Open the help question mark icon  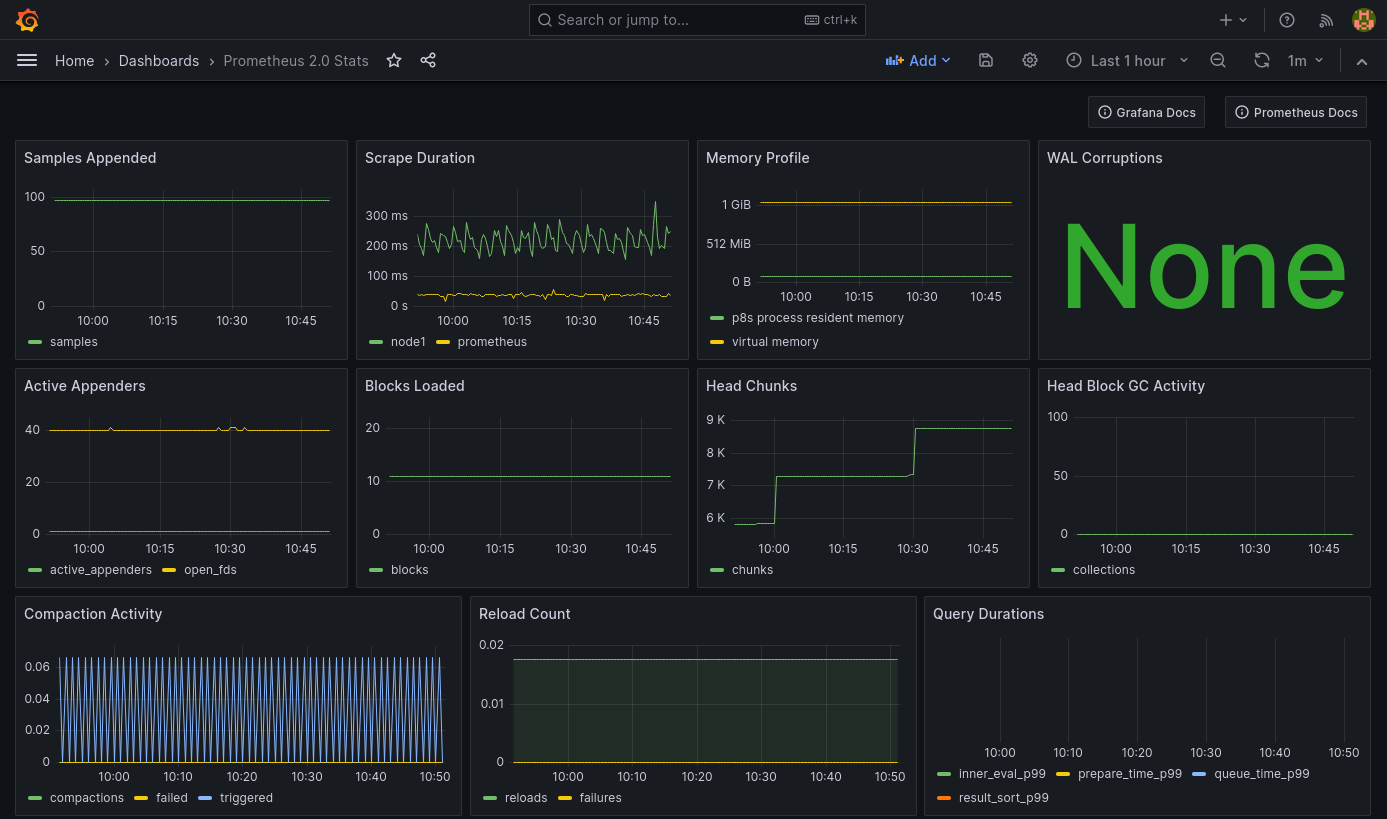[x=1287, y=20]
